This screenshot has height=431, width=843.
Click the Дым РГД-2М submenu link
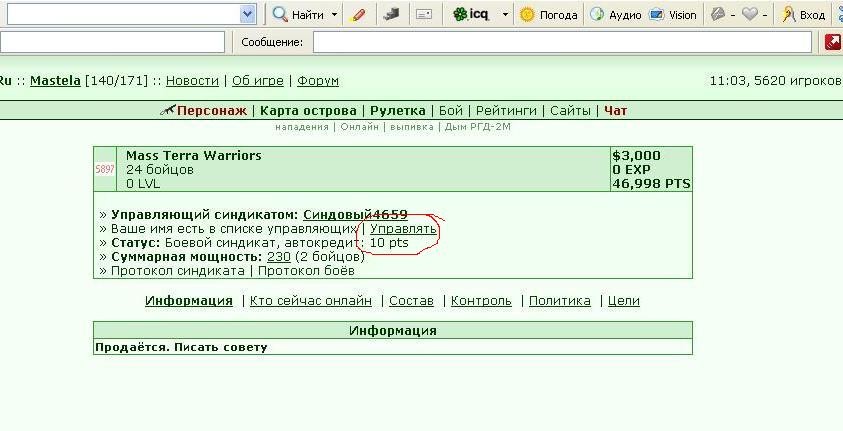[477, 127]
